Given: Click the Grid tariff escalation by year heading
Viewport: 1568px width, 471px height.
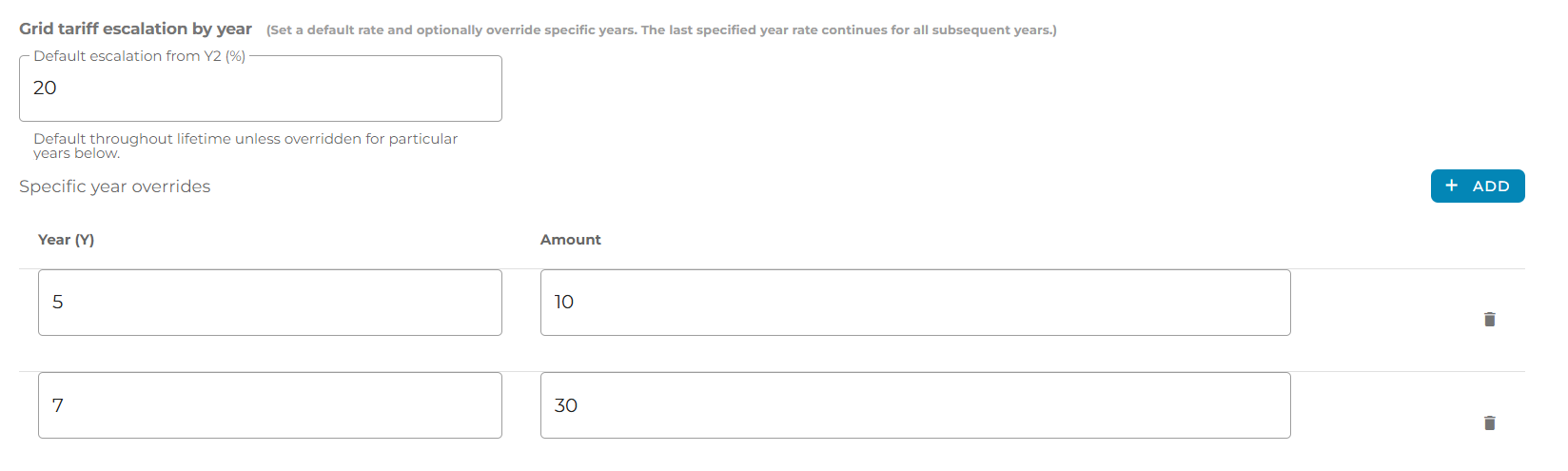Looking at the screenshot, I should [135, 29].
